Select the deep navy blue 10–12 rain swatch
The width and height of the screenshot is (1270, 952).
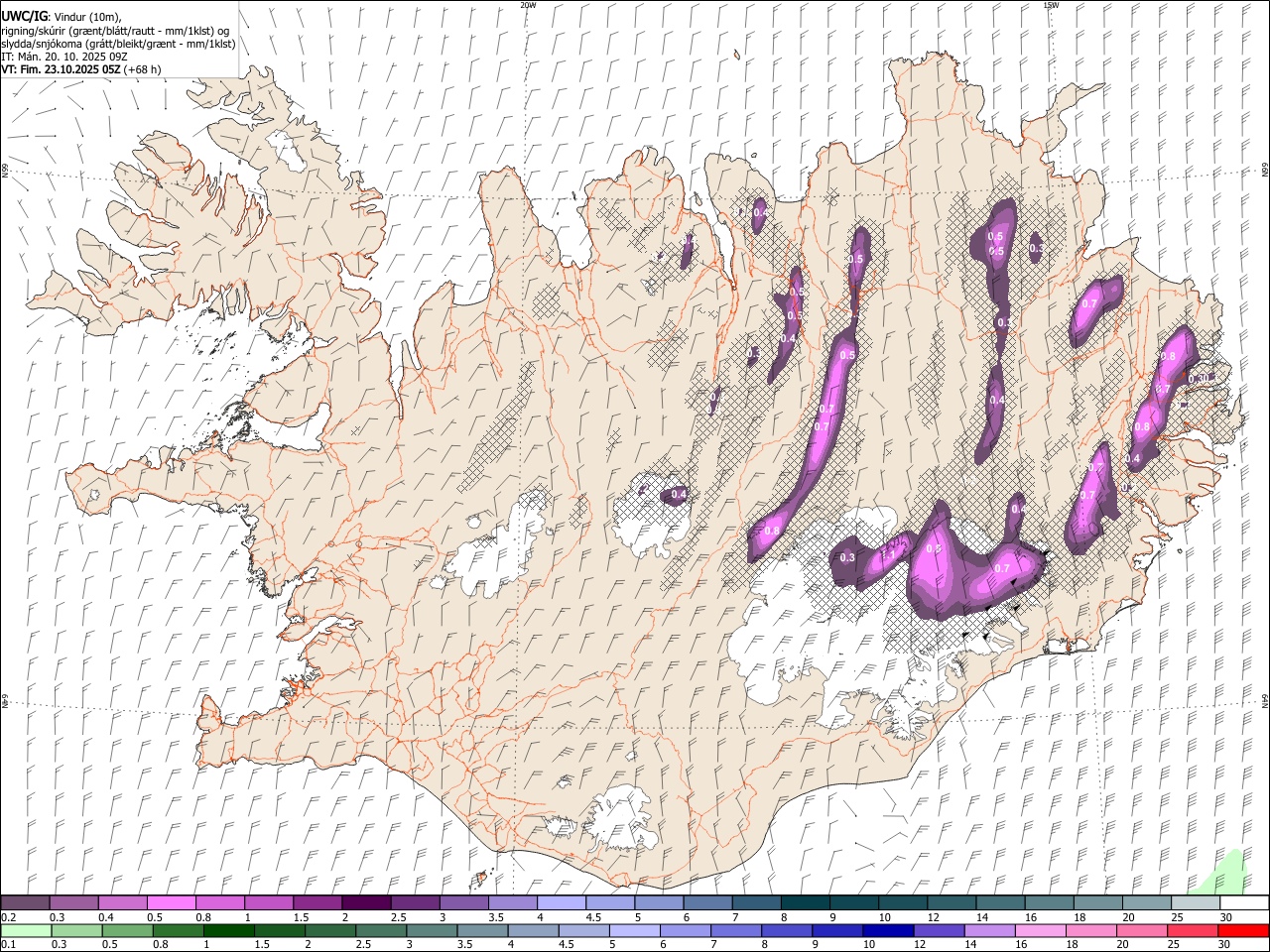(887, 930)
